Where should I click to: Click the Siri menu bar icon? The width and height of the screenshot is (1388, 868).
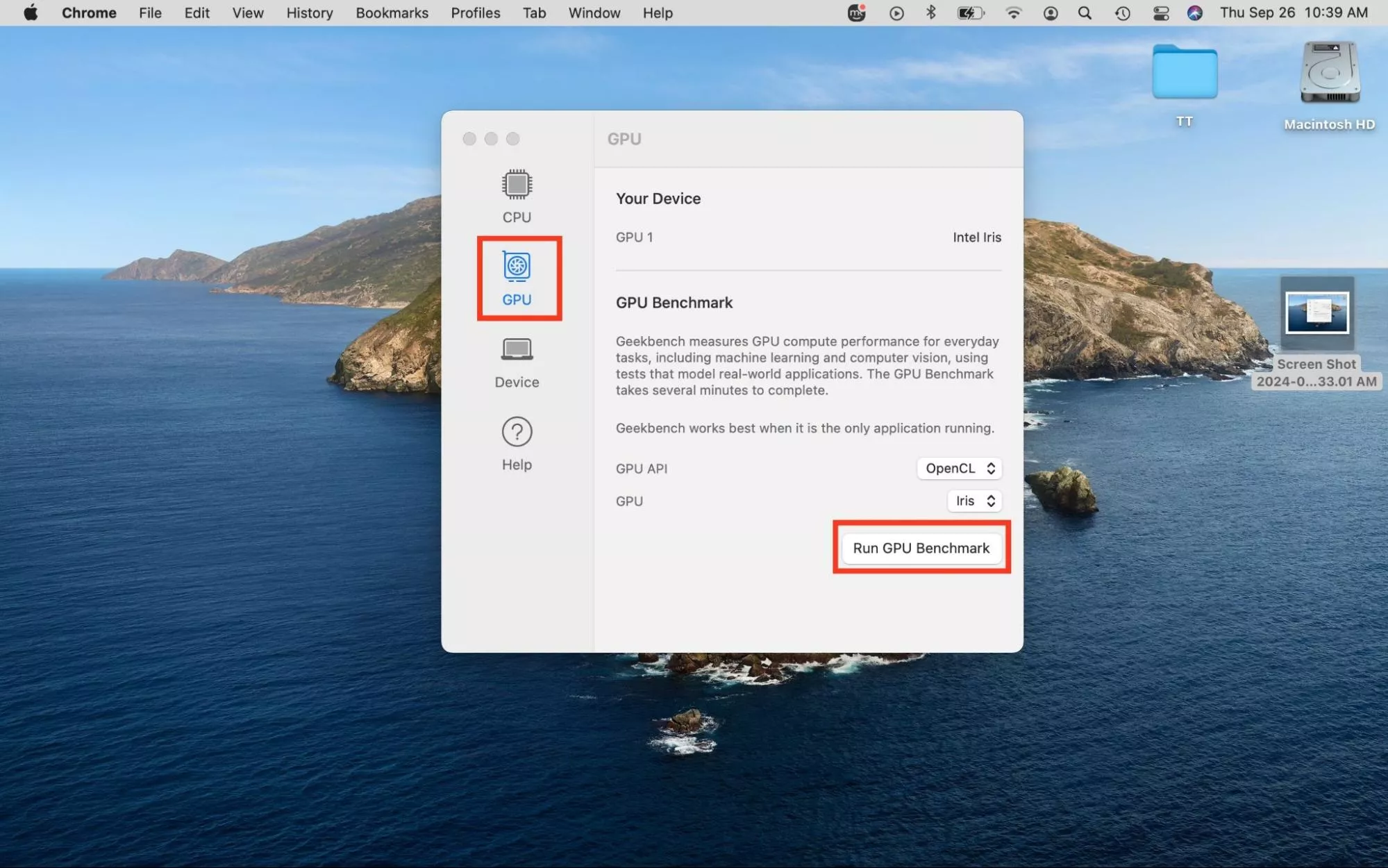[x=1194, y=13]
